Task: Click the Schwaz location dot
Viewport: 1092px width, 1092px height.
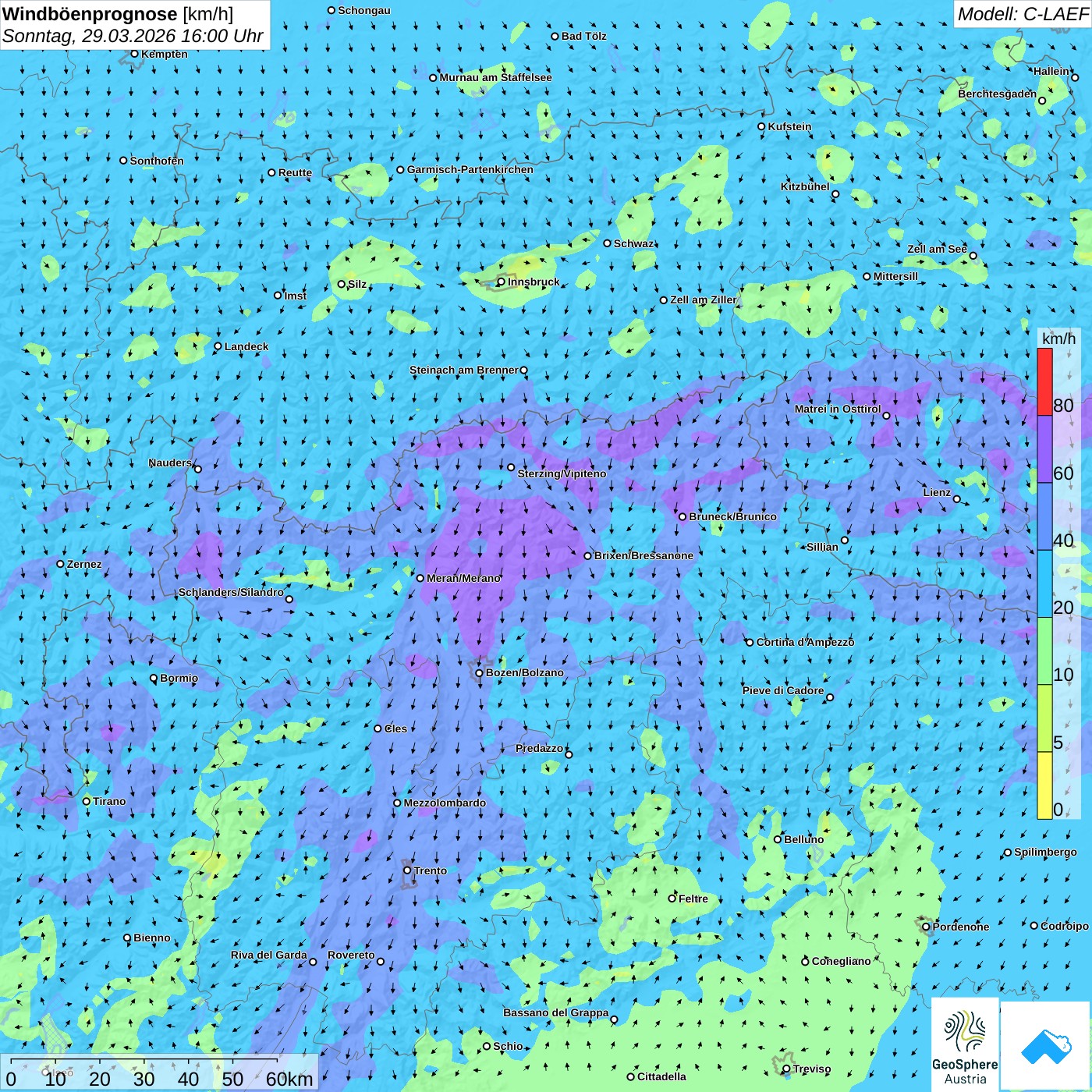Action: 608,243
